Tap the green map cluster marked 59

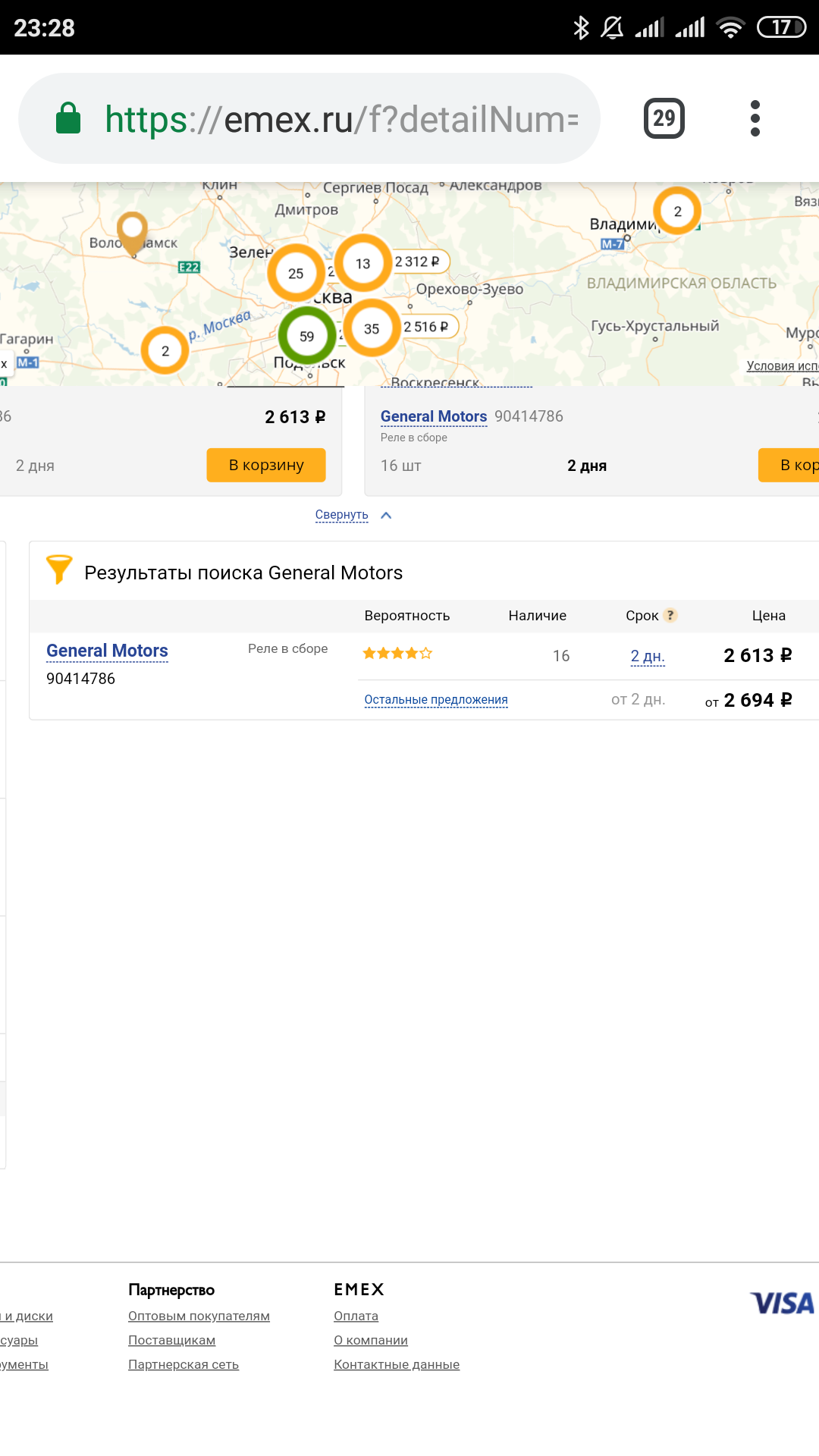pyautogui.click(x=306, y=336)
